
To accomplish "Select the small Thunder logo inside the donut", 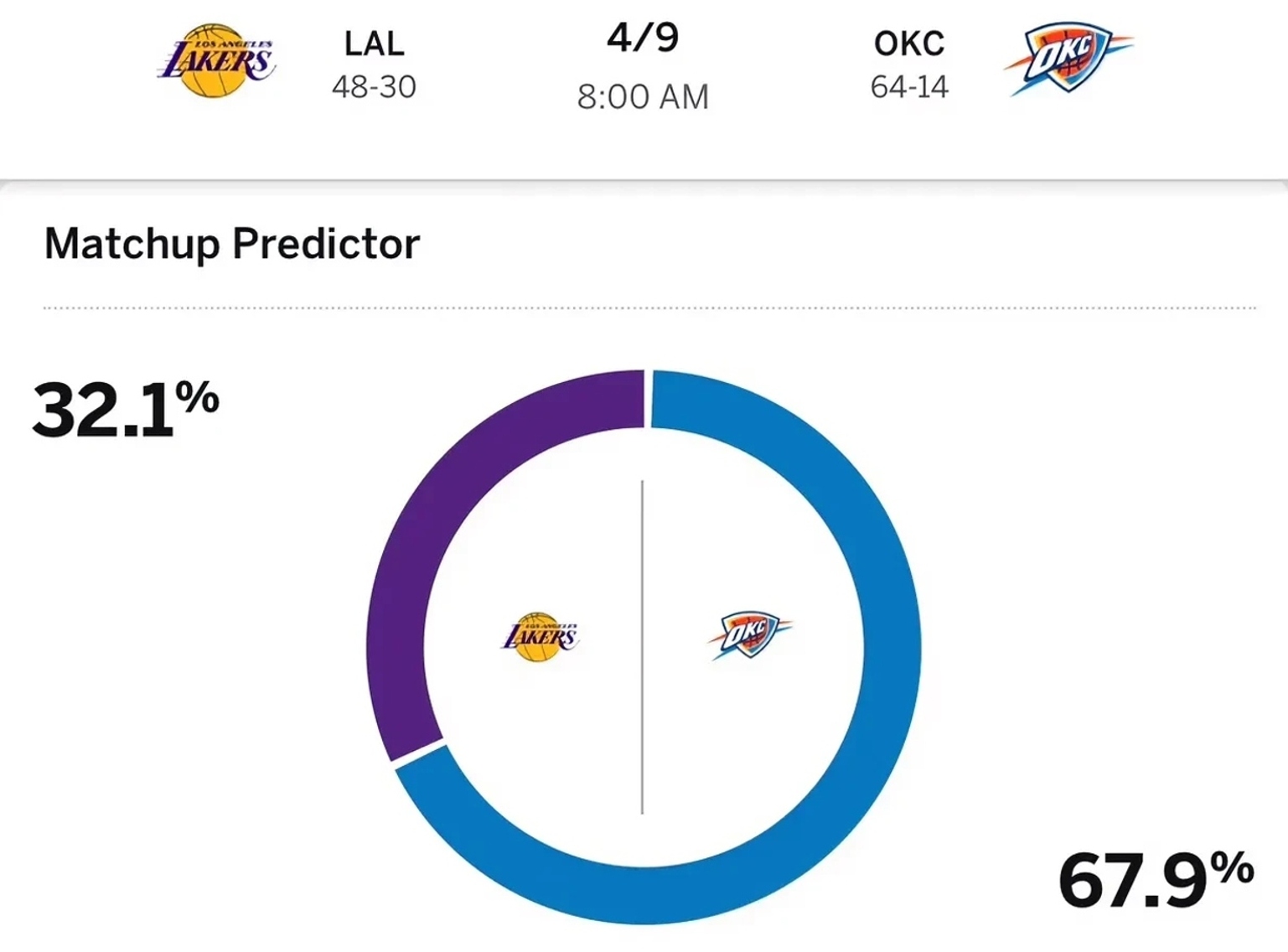I will point(749,634).
